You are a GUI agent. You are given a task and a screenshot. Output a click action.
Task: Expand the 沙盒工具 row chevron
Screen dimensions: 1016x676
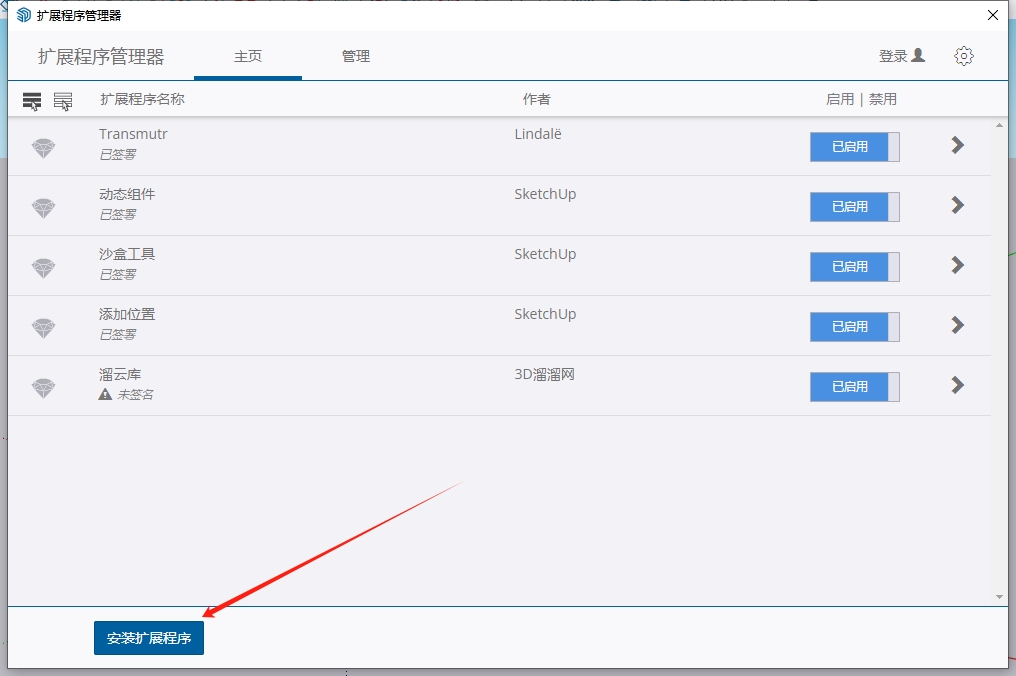point(957,265)
